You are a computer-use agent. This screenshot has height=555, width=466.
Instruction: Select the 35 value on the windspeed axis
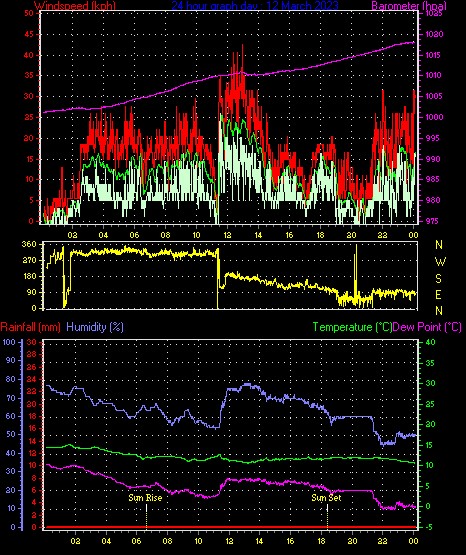(x=29, y=75)
